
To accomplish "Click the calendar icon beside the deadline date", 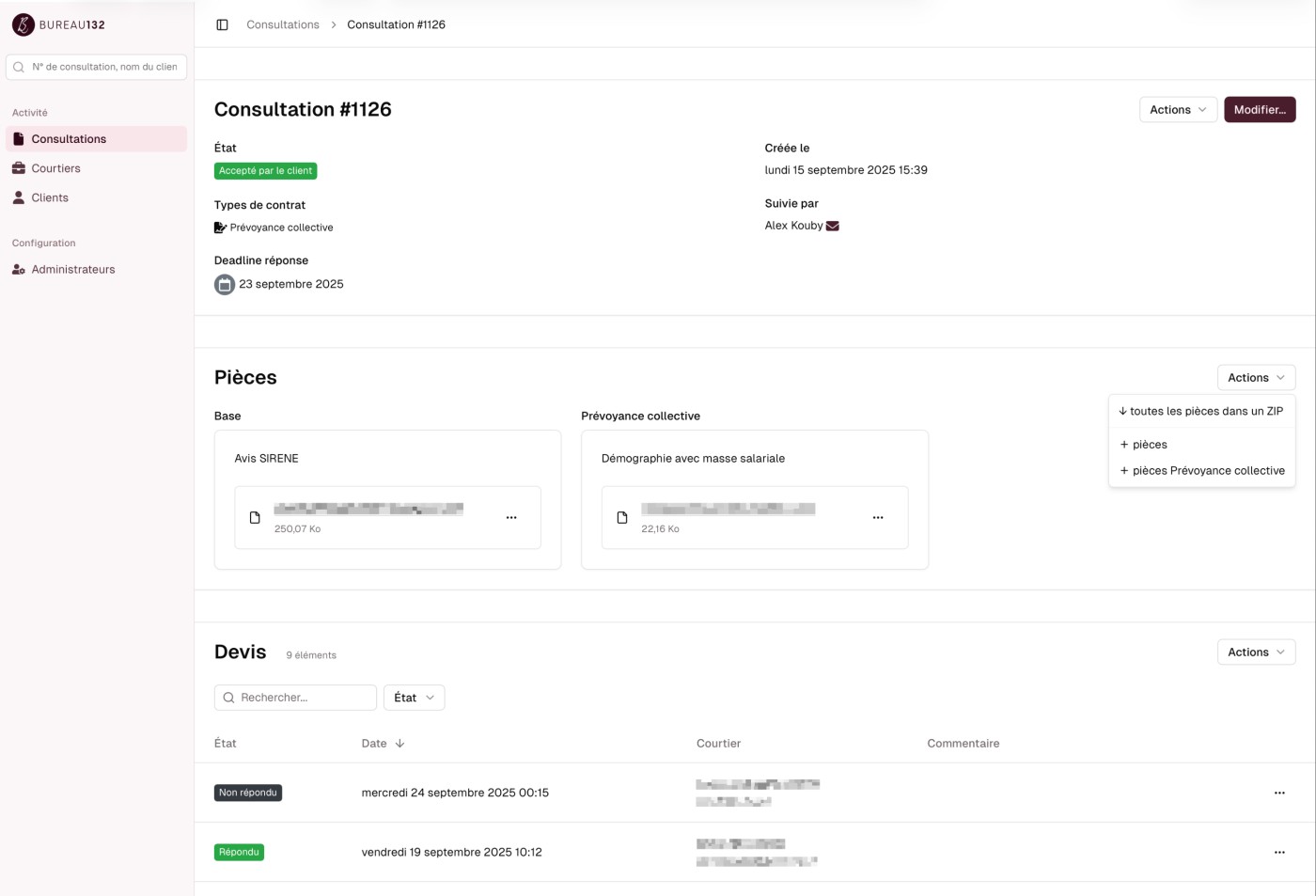I will 224,284.
